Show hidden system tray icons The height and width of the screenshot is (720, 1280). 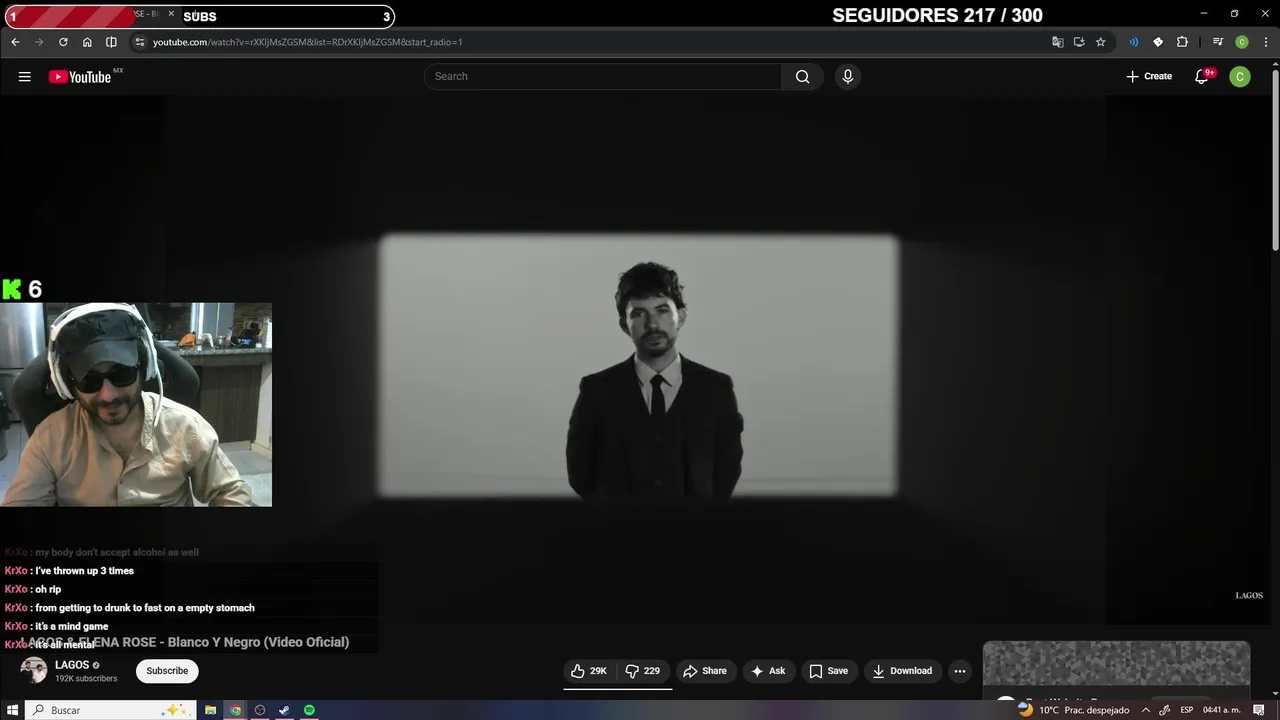pos(1146,710)
